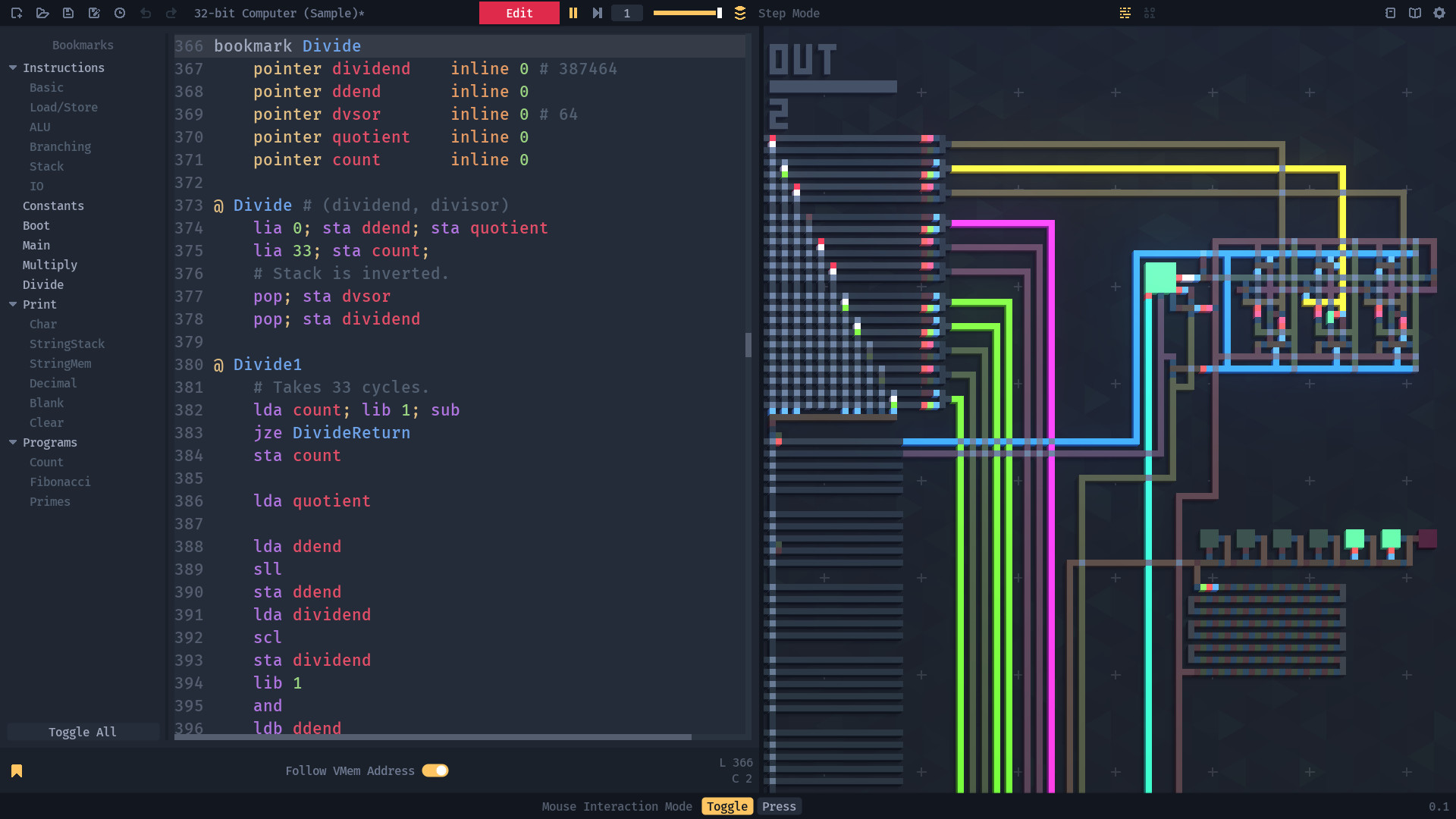Collapse the Instructions section
Image resolution: width=1456 pixels, height=819 pixels.
coord(12,67)
